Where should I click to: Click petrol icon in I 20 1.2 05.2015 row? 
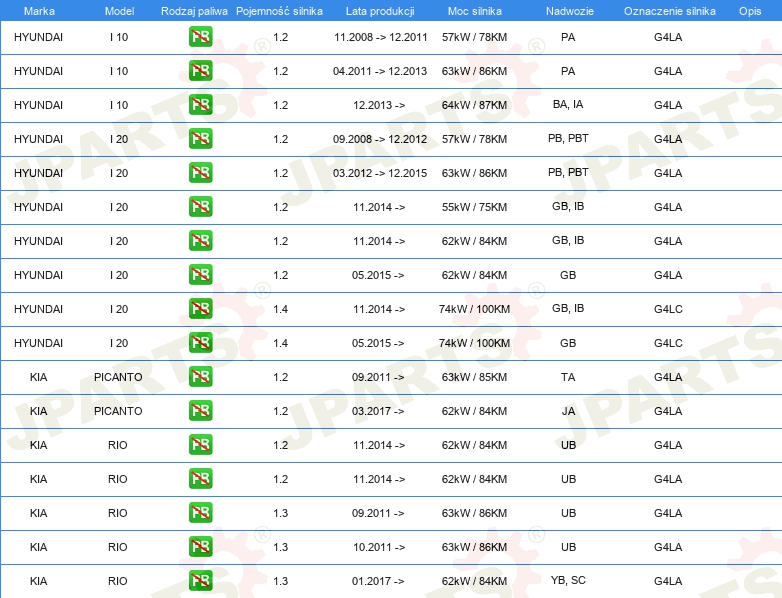200,275
